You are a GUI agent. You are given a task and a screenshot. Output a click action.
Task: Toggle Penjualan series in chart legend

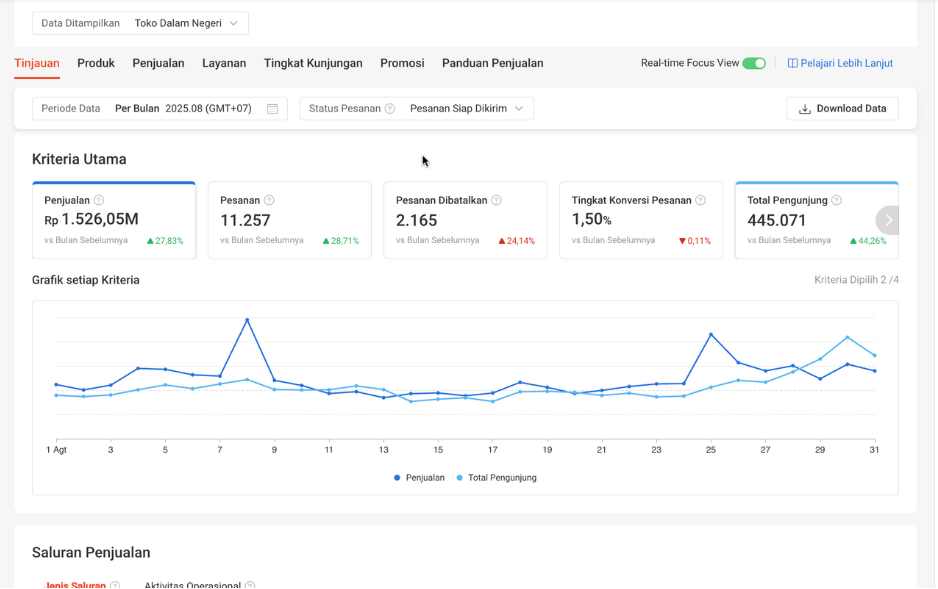coord(419,478)
